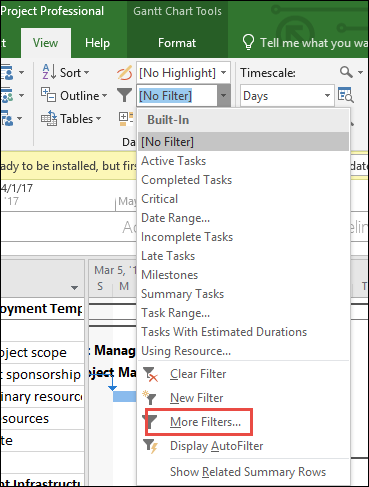Click the Clear Filter funnel icon
This screenshot has height=487, width=369.
point(150,374)
